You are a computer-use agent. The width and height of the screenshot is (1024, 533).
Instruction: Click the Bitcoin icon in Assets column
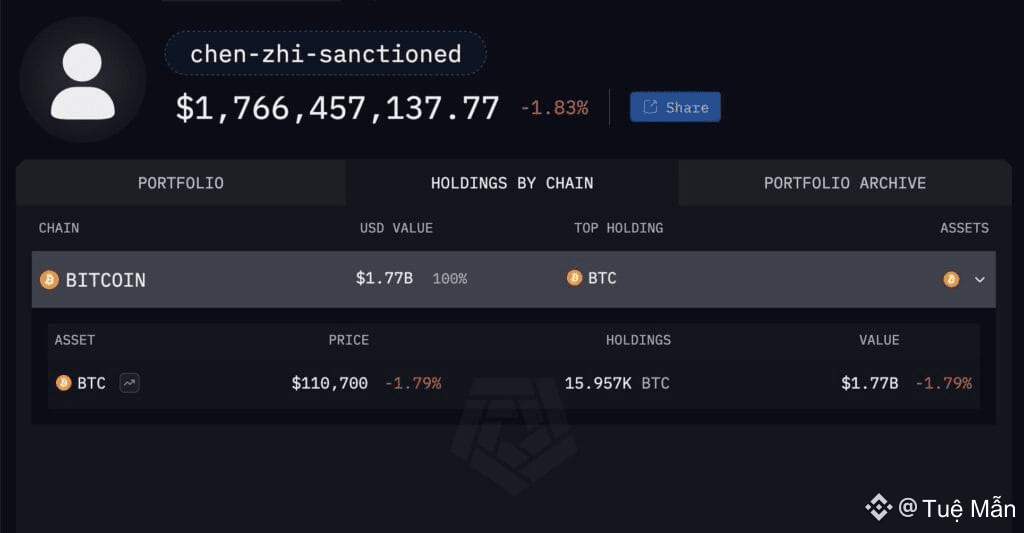coord(951,280)
